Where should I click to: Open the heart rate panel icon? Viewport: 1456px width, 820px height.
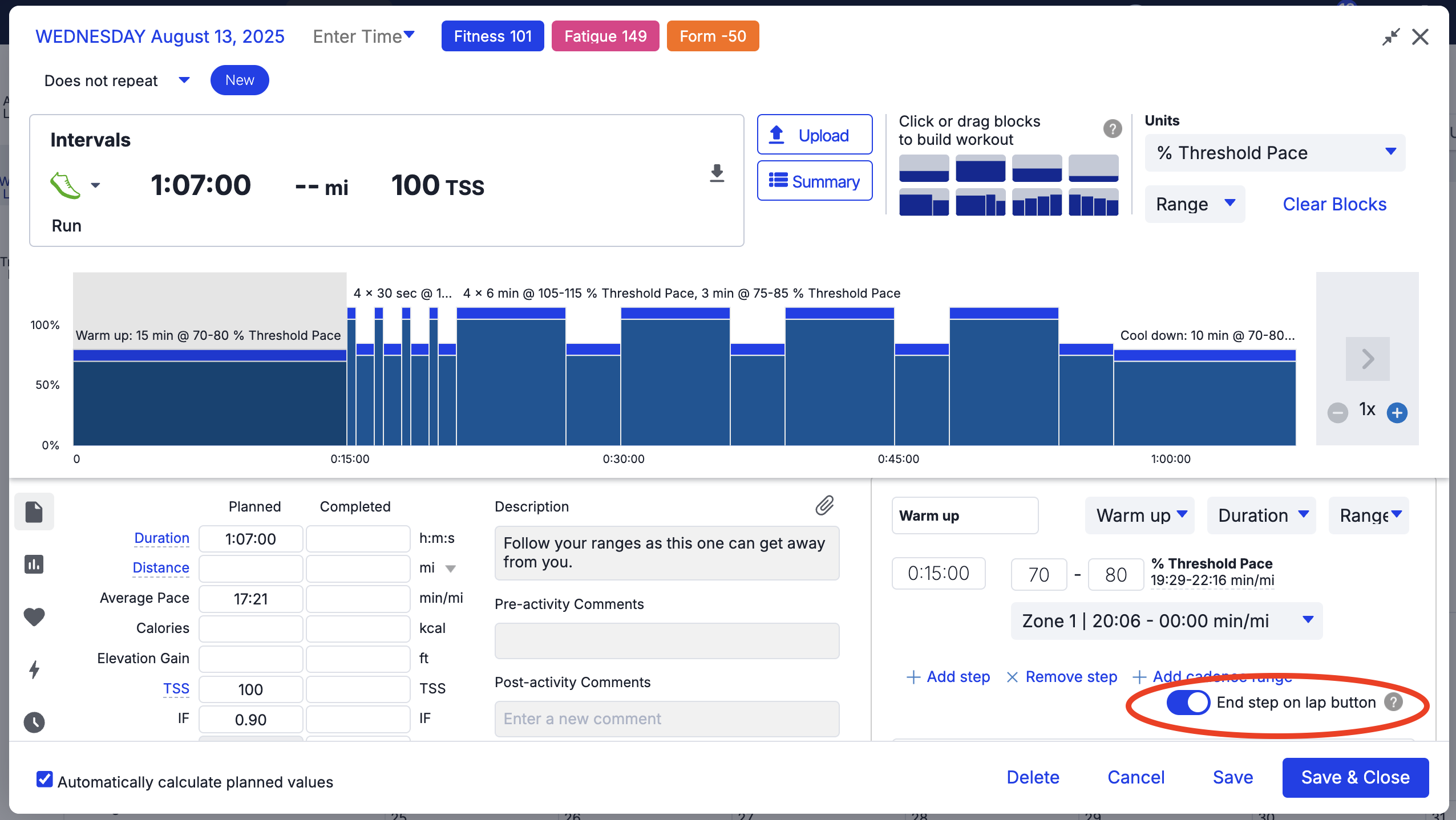coord(34,617)
